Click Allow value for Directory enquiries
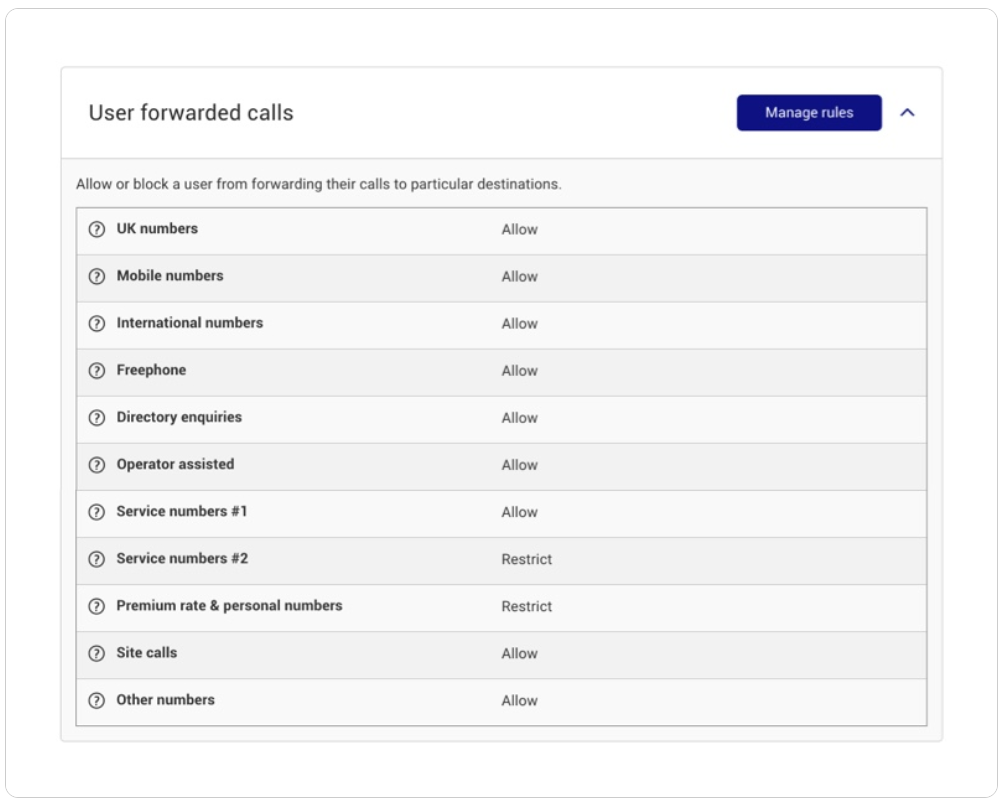Image resolution: width=1006 pixels, height=805 pixels. click(520, 418)
